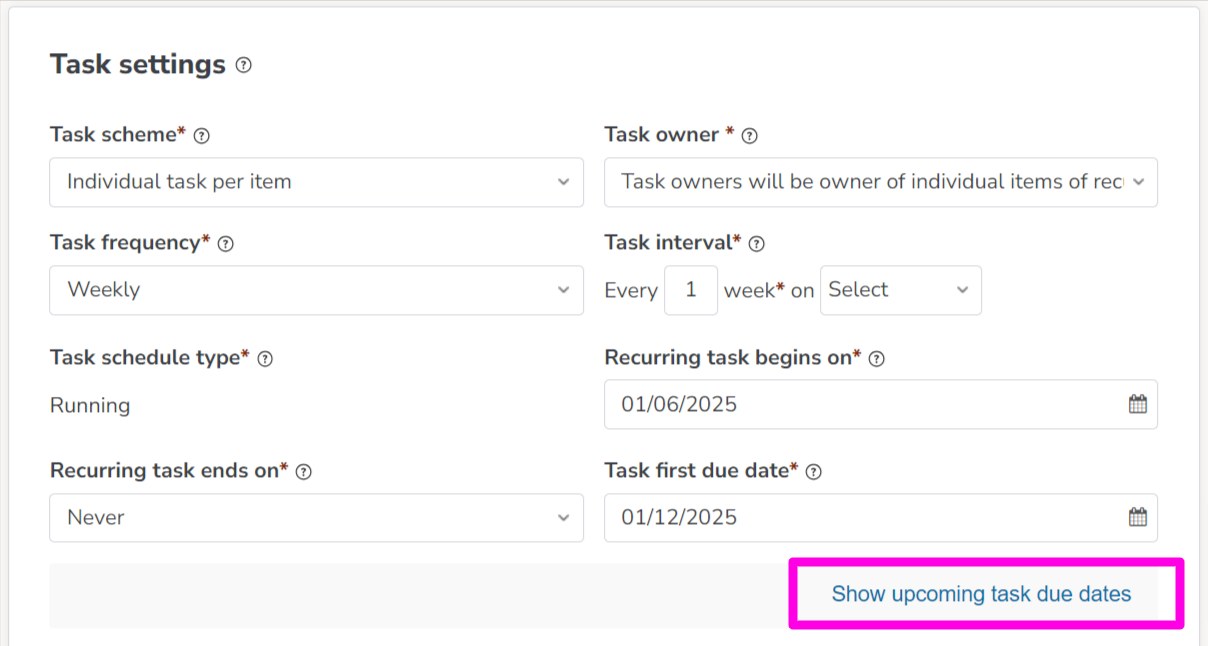Click the Task frequency help icon
1208x646 pixels.
(227, 243)
